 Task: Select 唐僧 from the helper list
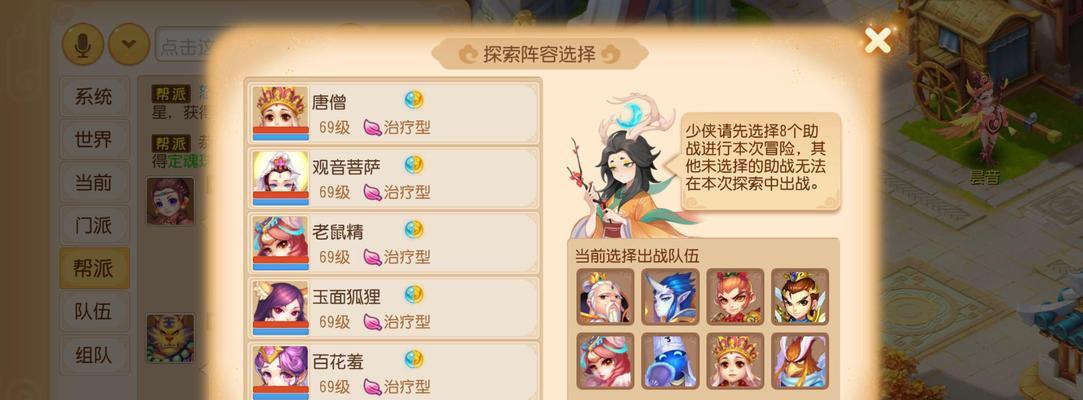click(394, 114)
